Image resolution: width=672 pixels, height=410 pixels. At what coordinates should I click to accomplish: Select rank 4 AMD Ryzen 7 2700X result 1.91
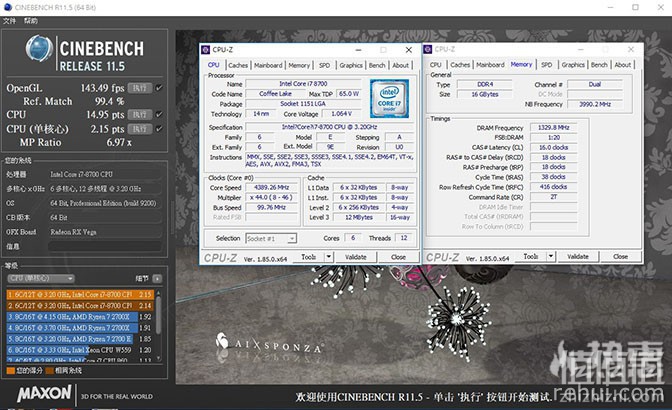pyautogui.click(x=80, y=328)
